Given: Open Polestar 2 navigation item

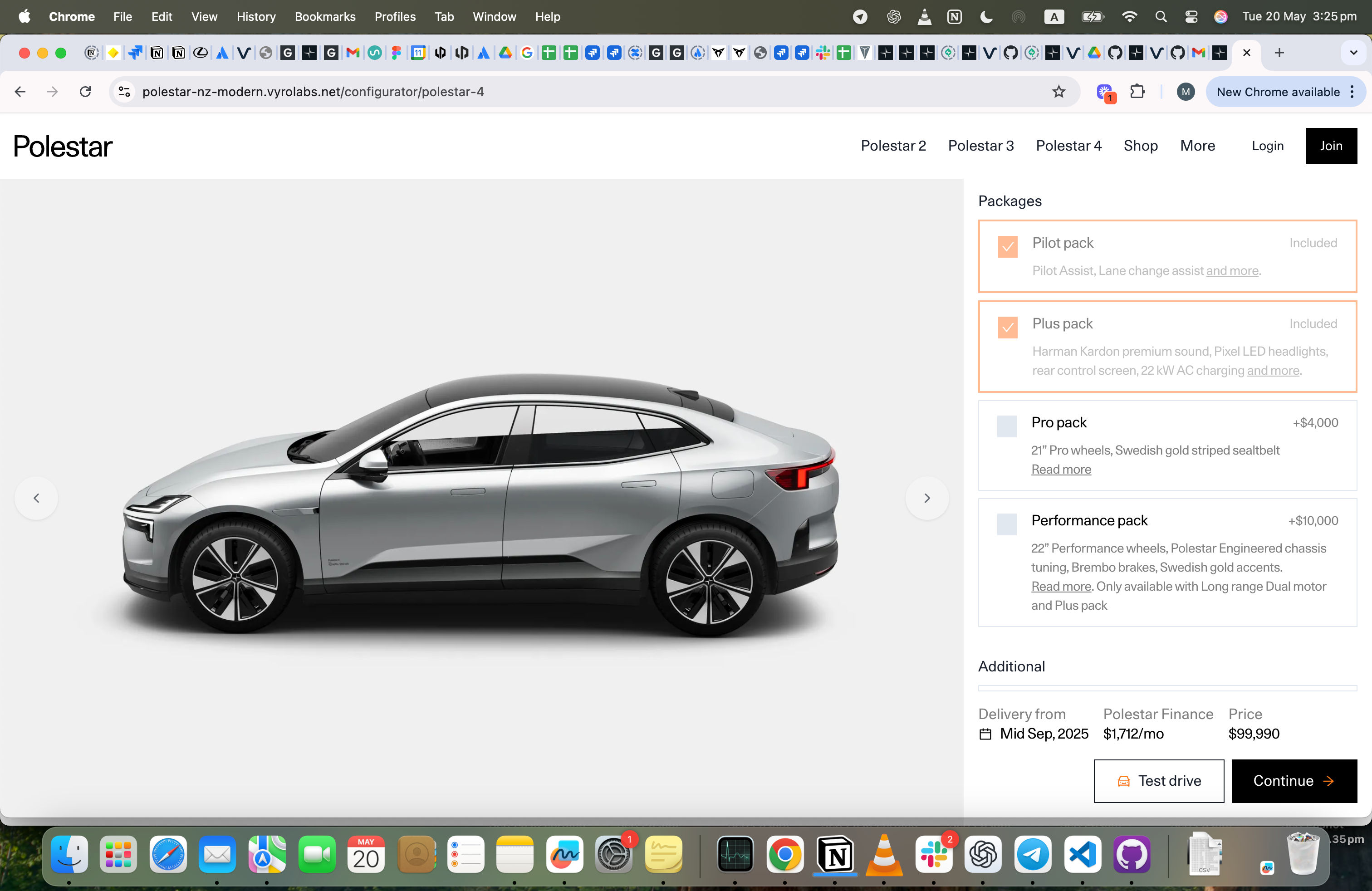Looking at the screenshot, I should [x=893, y=146].
